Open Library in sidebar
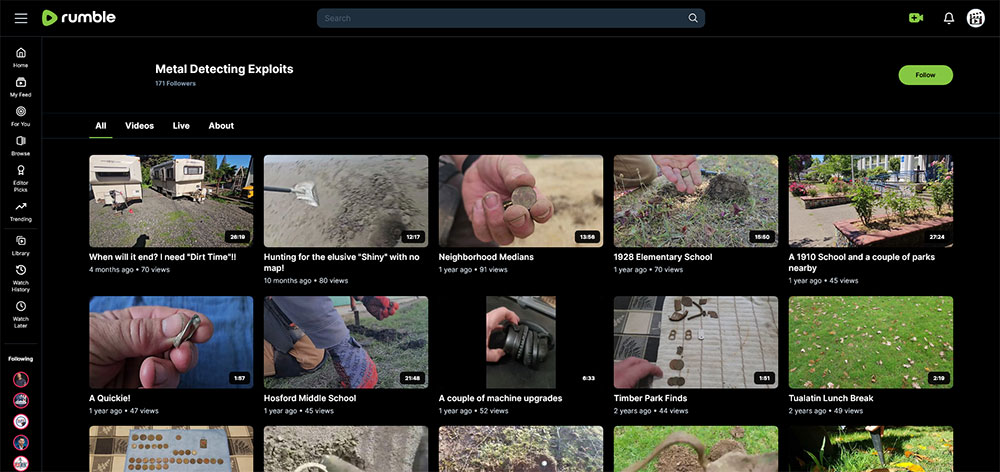 [x=20, y=246]
